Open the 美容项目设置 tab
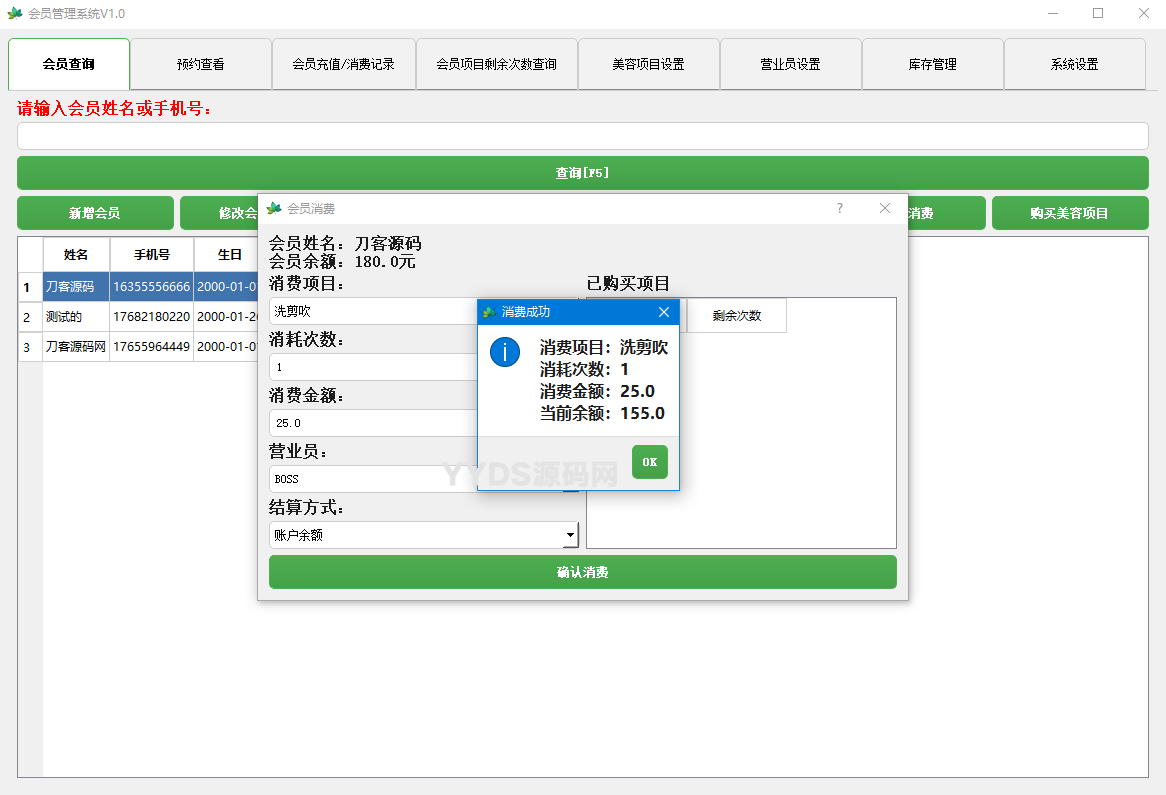 click(648, 63)
